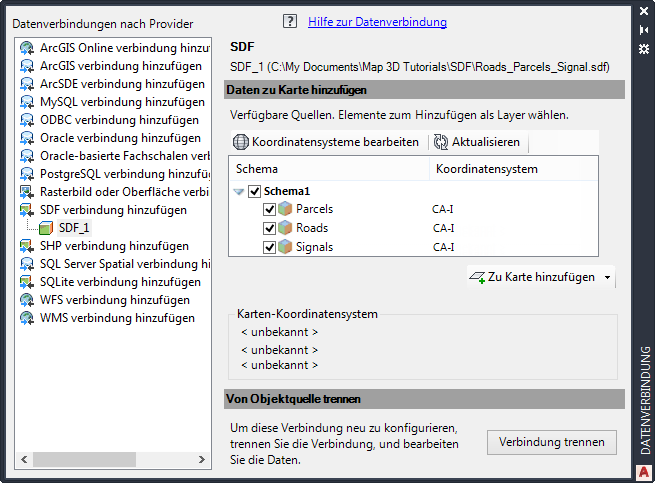This screenshot has height=483, width=655.
Task: Select WFS verbindung hinzufügen entry
Action: (114, 300)
